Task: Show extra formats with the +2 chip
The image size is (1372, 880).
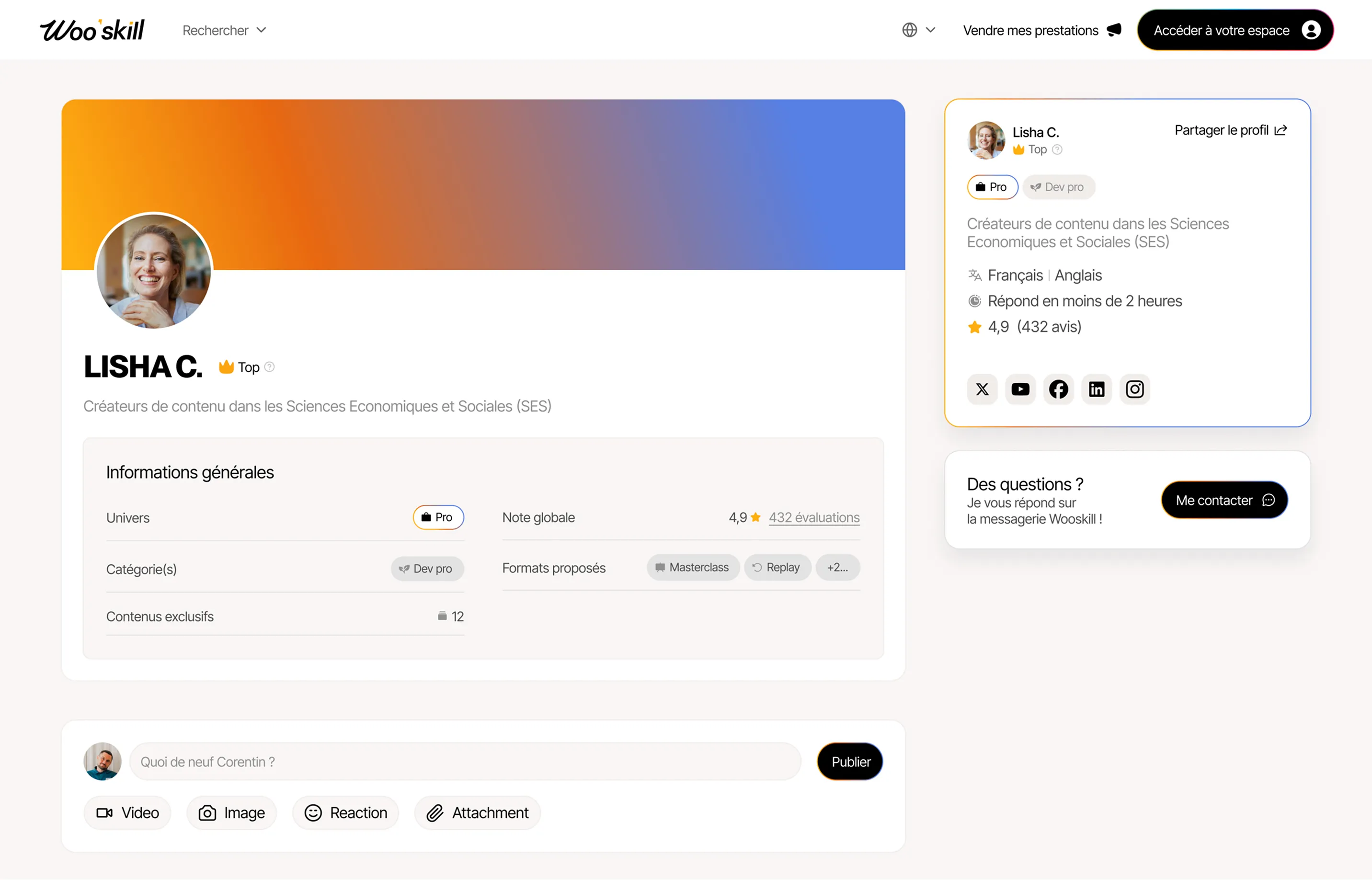Action: [838, 567]
